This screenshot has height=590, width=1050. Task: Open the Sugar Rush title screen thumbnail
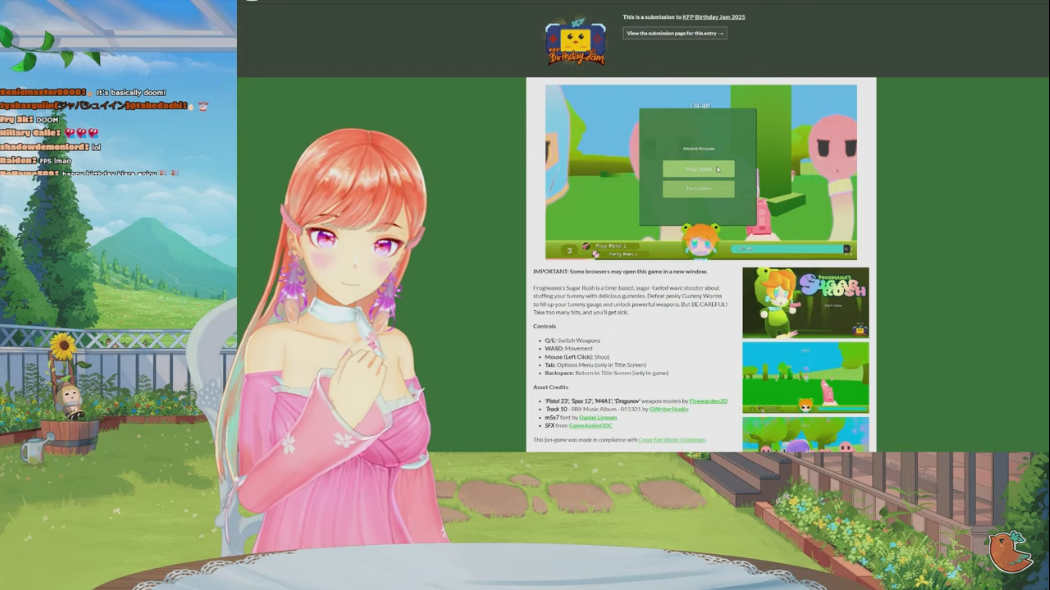click(x=806, y=303)
